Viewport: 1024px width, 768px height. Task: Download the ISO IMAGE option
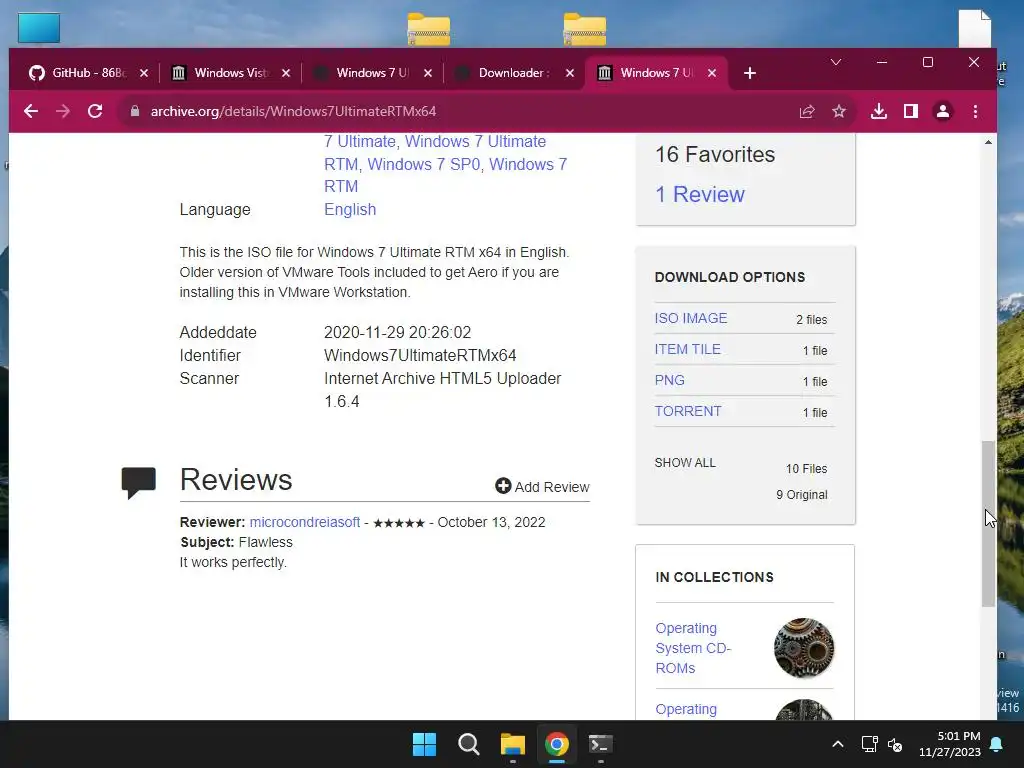(691, 319)
